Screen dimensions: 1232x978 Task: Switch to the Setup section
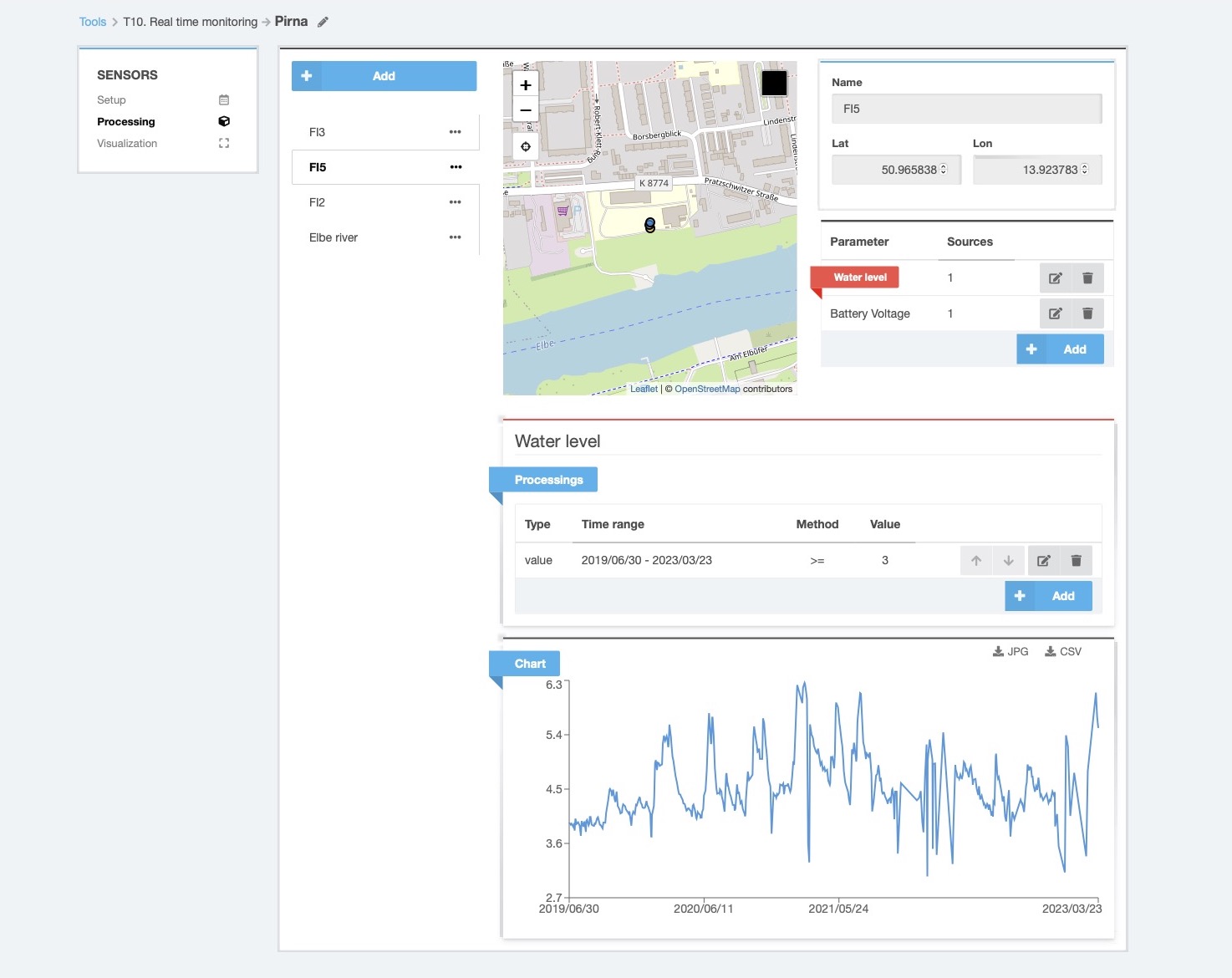111,100
